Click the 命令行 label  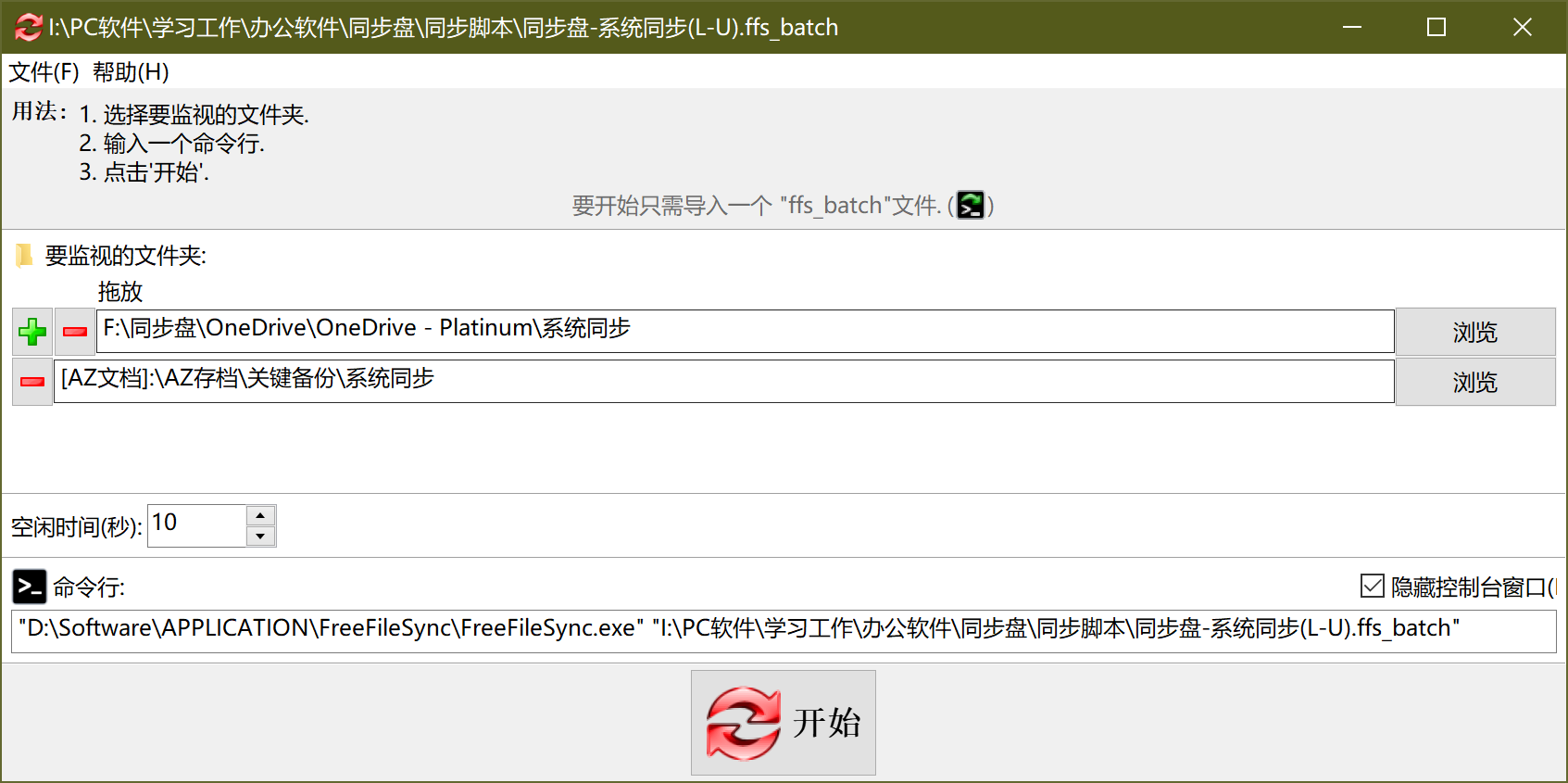click(89, 587)
